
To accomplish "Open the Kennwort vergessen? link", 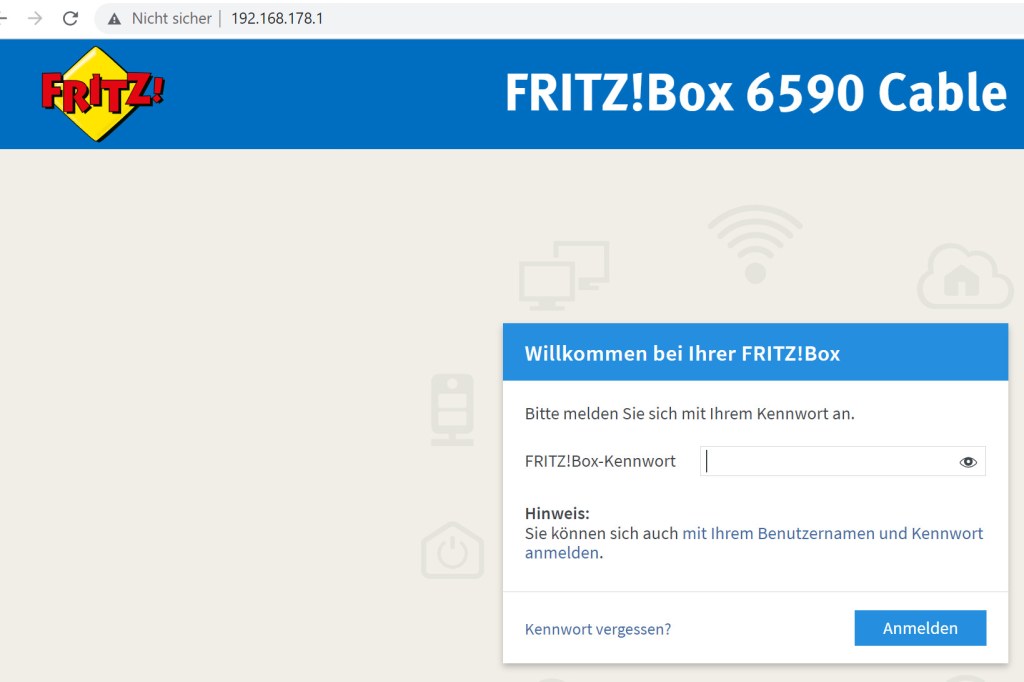I will [x=598, y=629].
